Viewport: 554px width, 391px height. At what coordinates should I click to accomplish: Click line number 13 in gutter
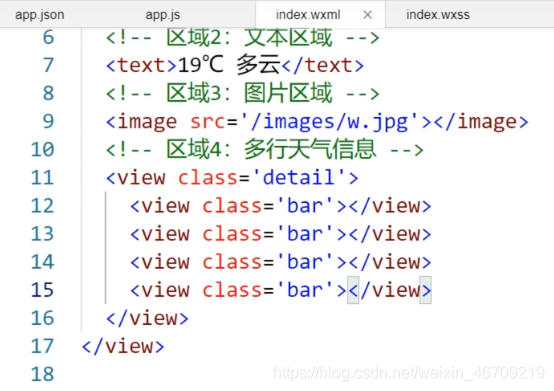(x=42, y=234)
